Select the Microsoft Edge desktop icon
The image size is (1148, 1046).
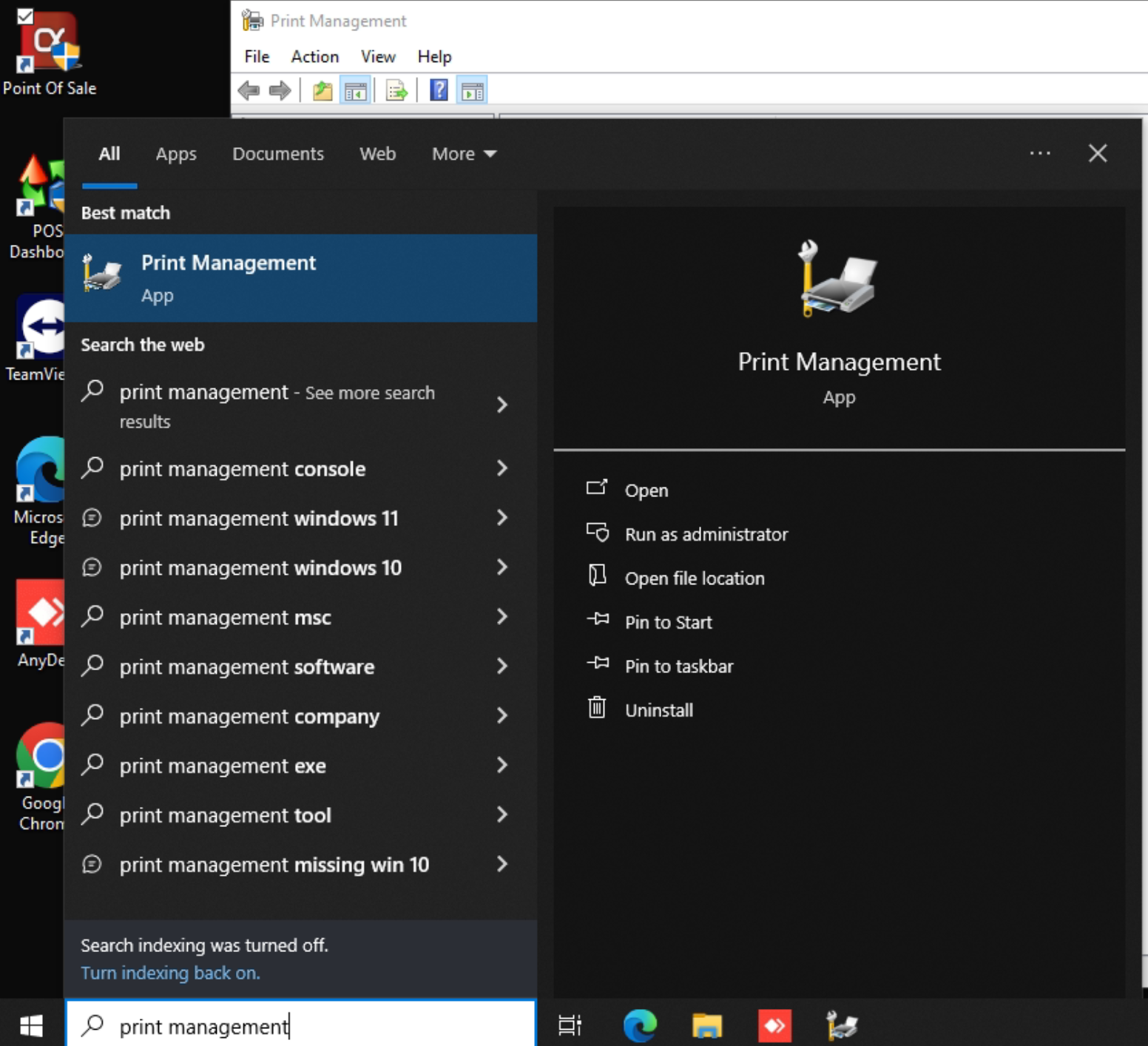pyautogui.click(x=40, y=491)
